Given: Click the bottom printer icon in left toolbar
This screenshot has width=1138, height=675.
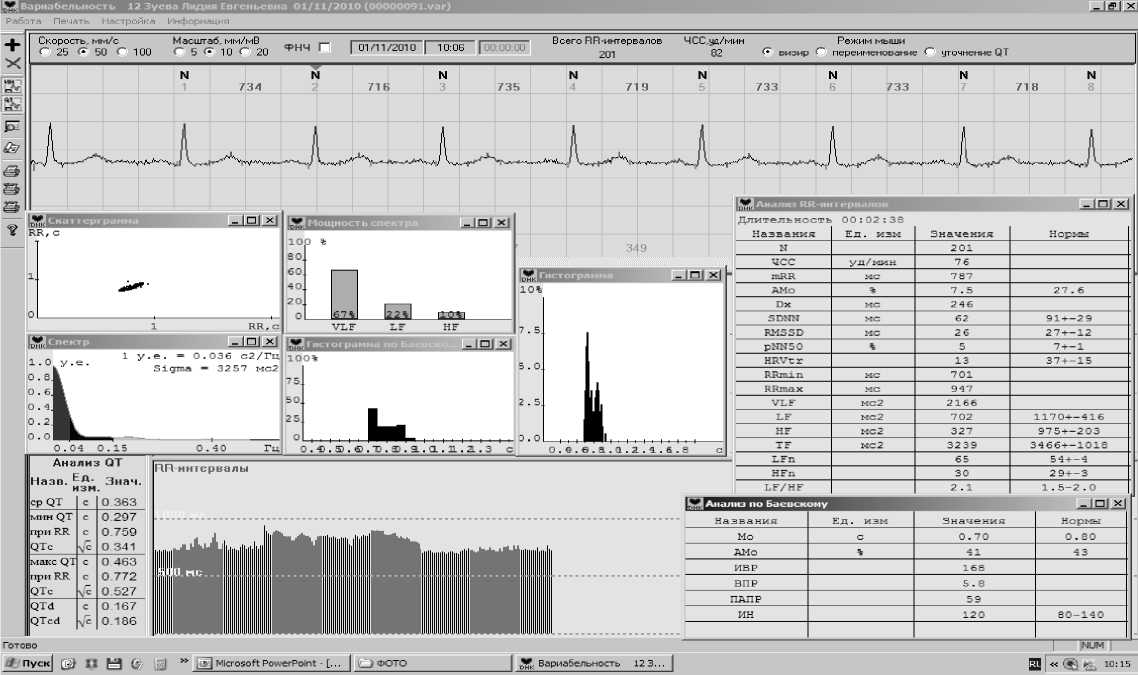Looking at the screenshot, I should 13,207.
